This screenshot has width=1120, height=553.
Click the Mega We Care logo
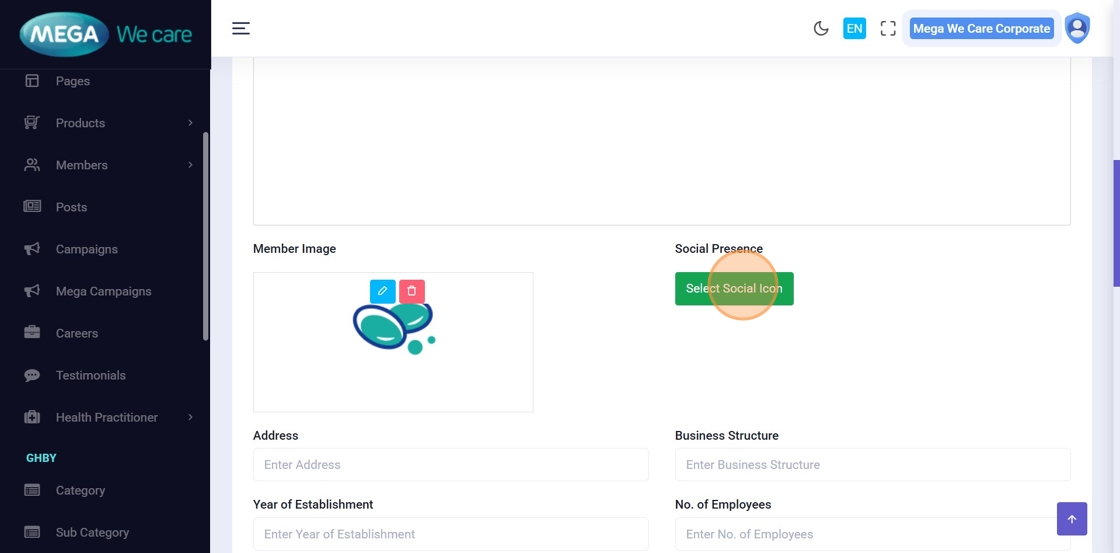coord(105,35)
